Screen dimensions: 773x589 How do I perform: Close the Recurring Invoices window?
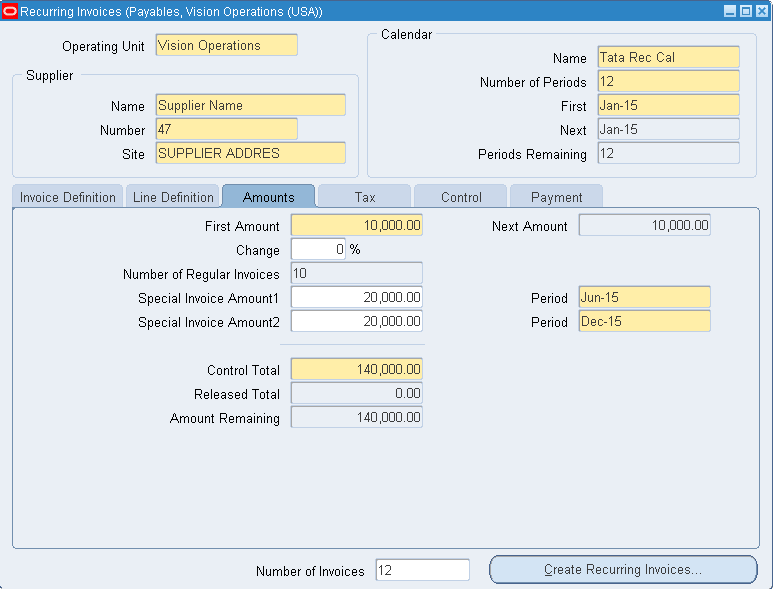(x=761, y=11)
